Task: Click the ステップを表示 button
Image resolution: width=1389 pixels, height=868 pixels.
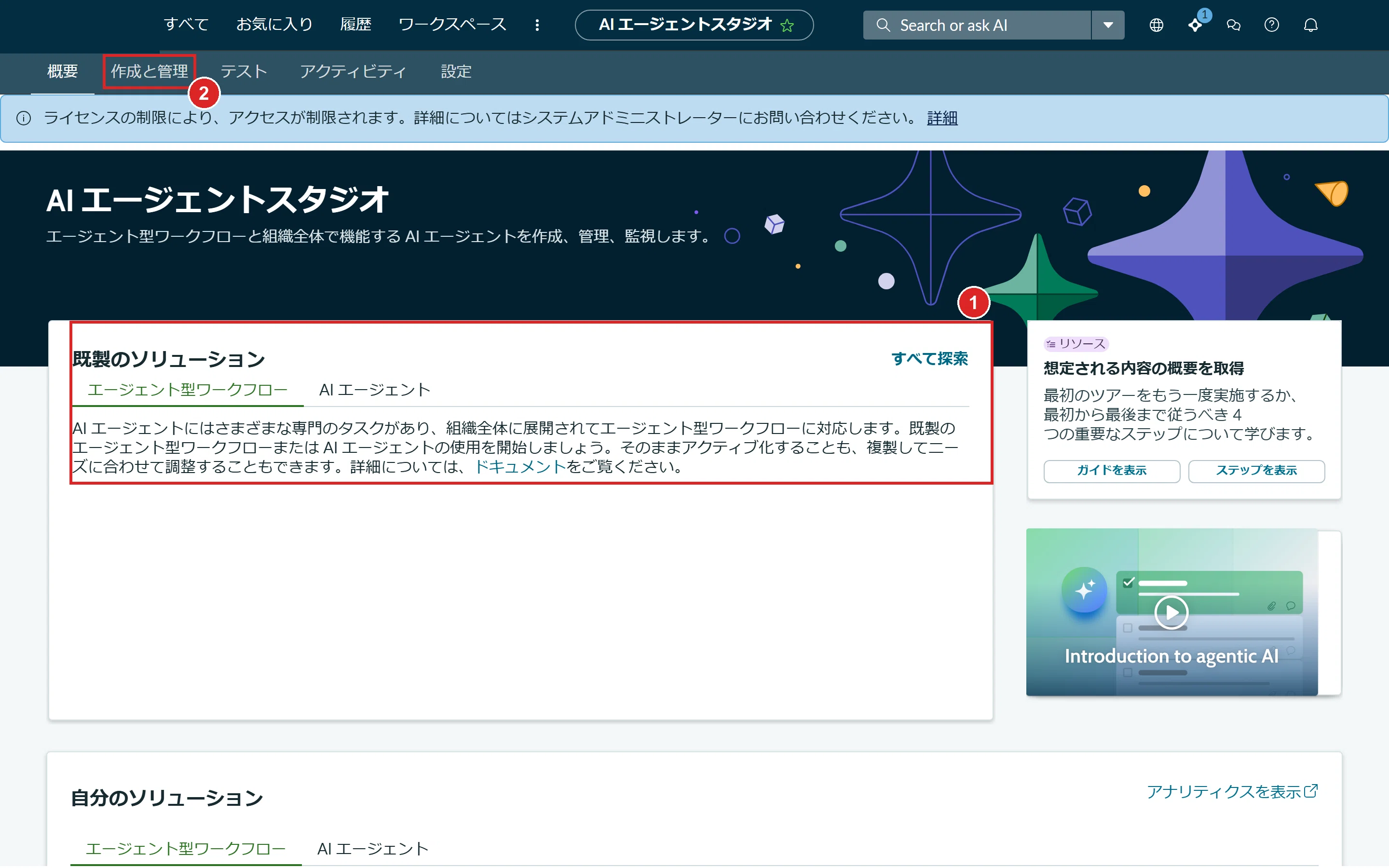Action: (x=1256, y=471)
